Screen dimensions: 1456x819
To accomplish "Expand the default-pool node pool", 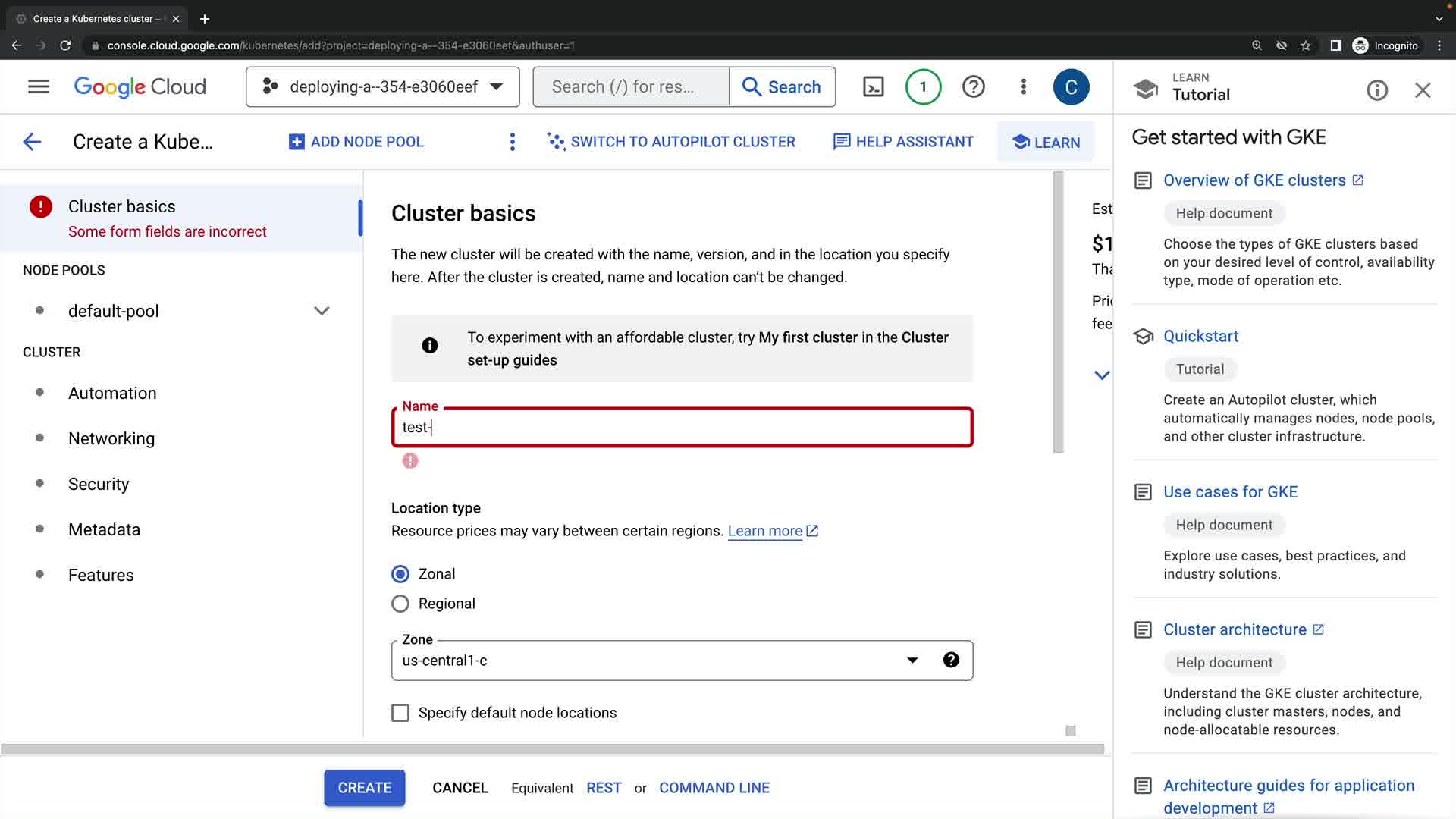I will (322, 311).
